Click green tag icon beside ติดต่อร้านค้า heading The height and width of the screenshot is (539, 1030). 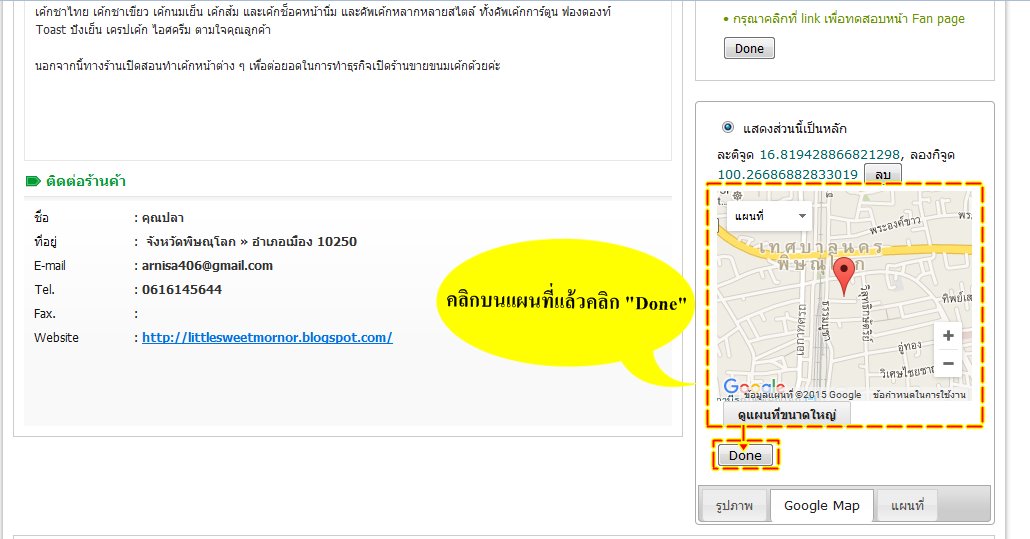point(33,181)
